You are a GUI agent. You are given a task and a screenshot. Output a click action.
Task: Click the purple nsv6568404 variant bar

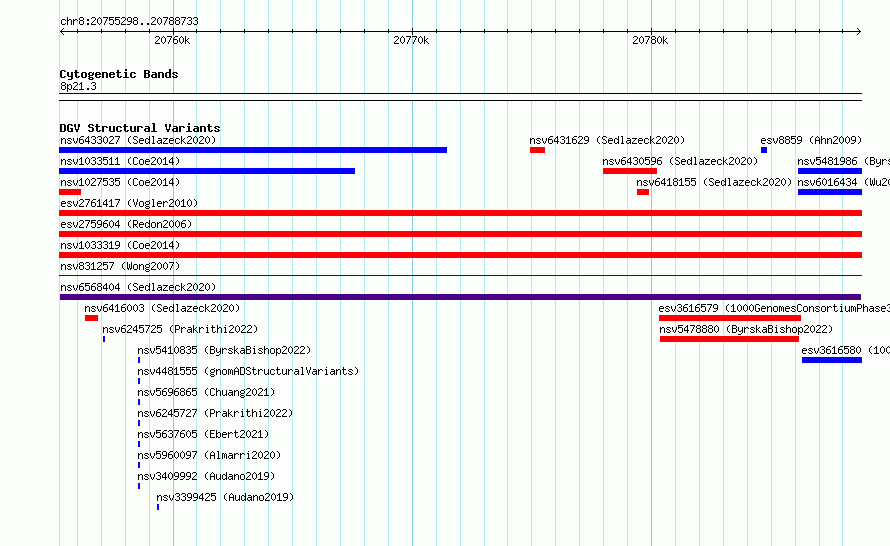pos(460,297)
